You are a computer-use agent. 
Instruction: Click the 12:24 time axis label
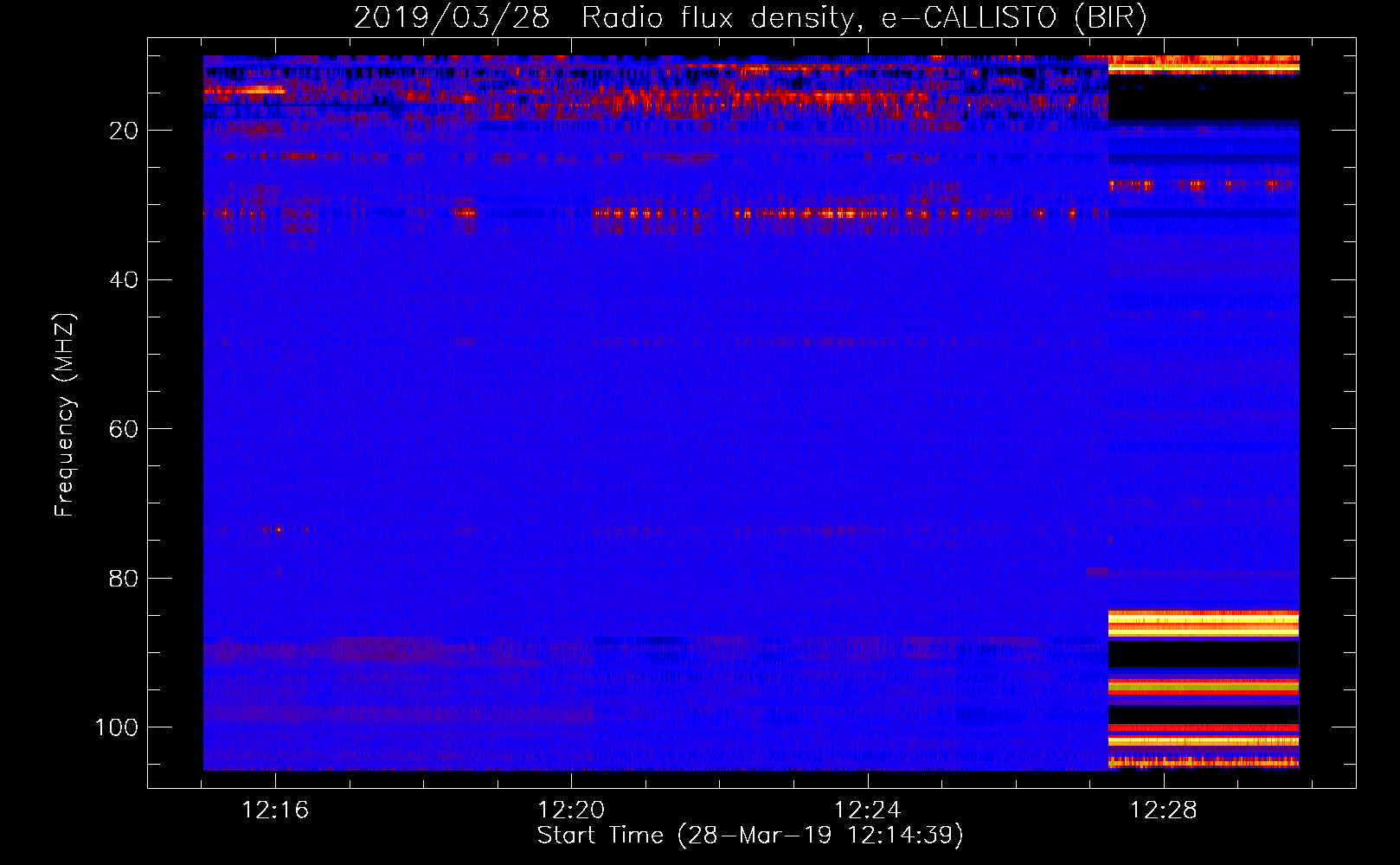pyautogui.click(x=867, y=811)
